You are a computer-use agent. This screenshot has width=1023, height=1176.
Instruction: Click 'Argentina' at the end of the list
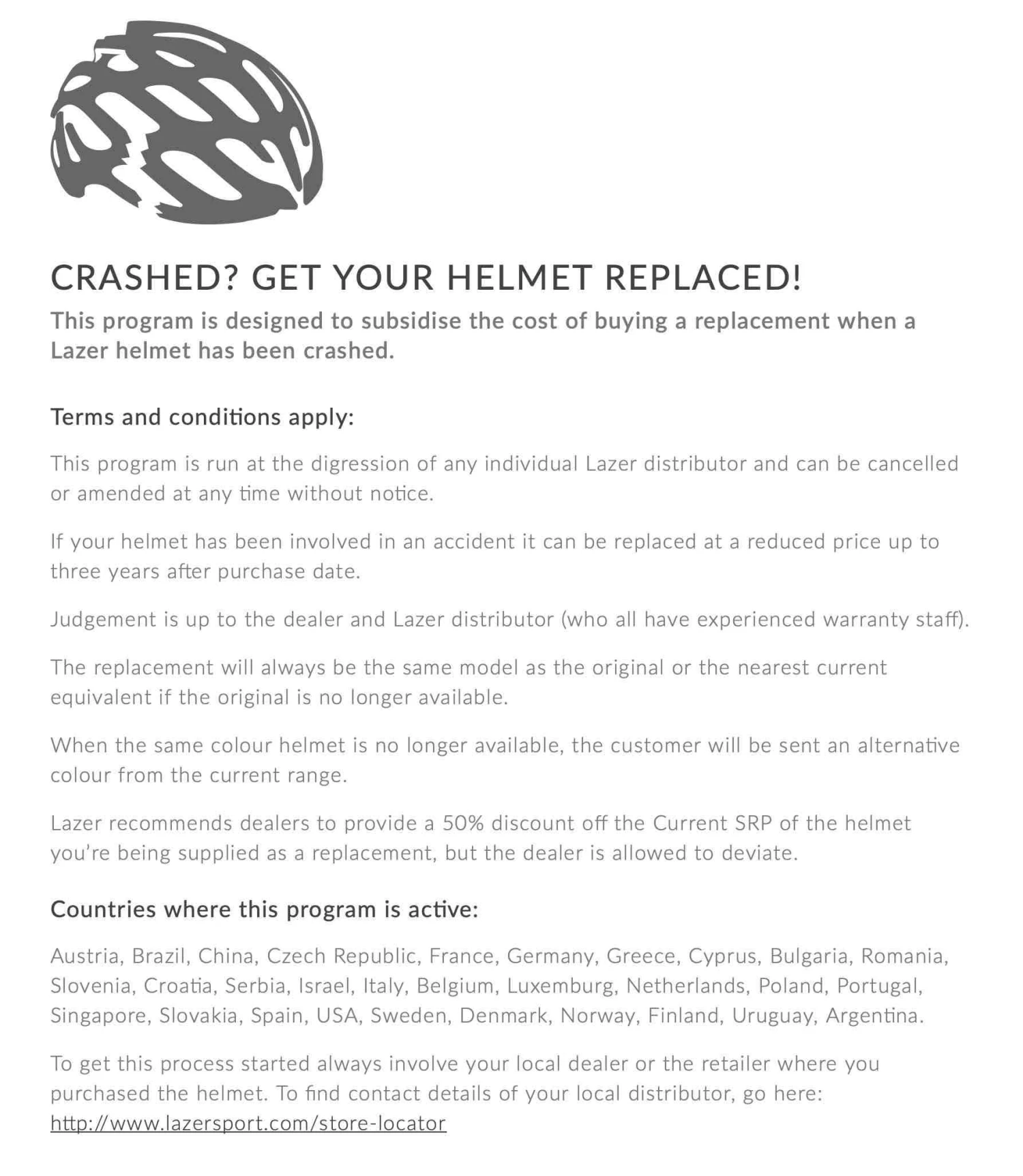point(874,1016)
